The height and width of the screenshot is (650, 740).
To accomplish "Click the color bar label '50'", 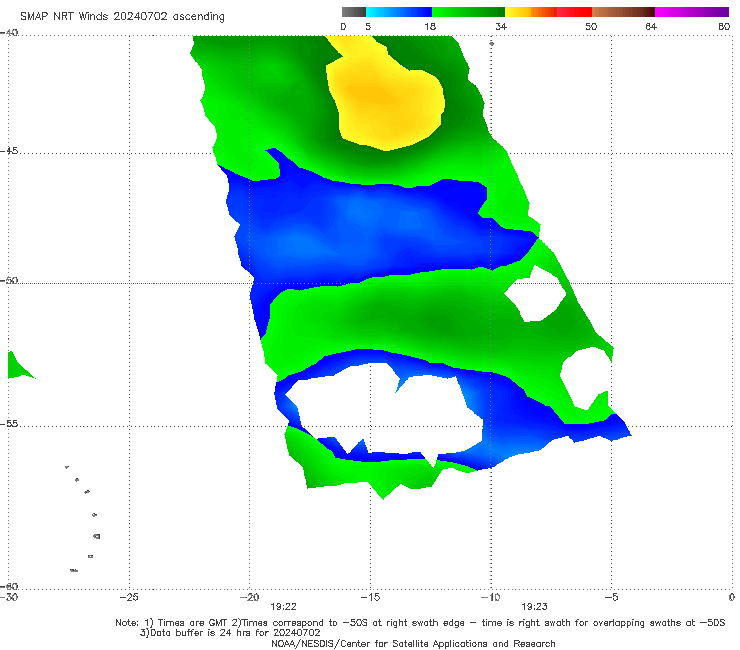I will (x=591, y=26).
